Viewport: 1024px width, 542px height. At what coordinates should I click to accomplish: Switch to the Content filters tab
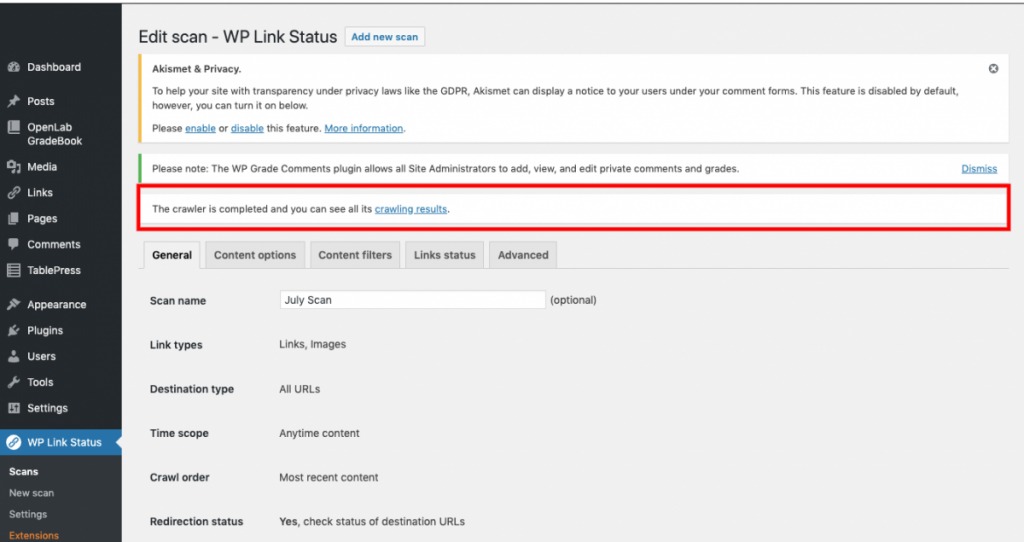tap(355, 255)
